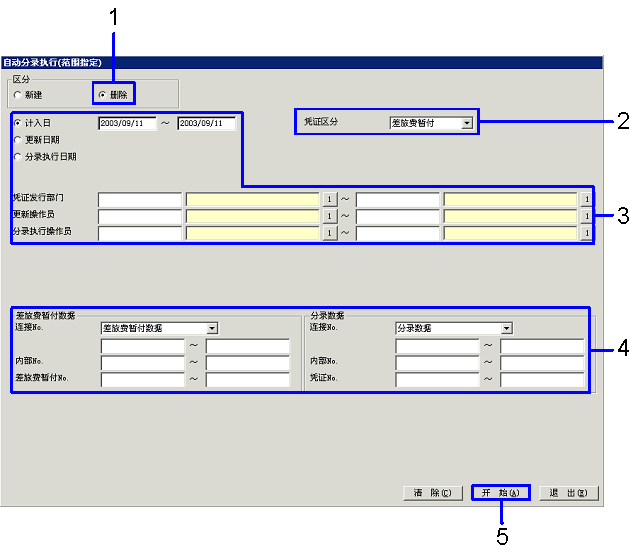
Task: Click the 清除(C) button
Action: coord(433,493)
